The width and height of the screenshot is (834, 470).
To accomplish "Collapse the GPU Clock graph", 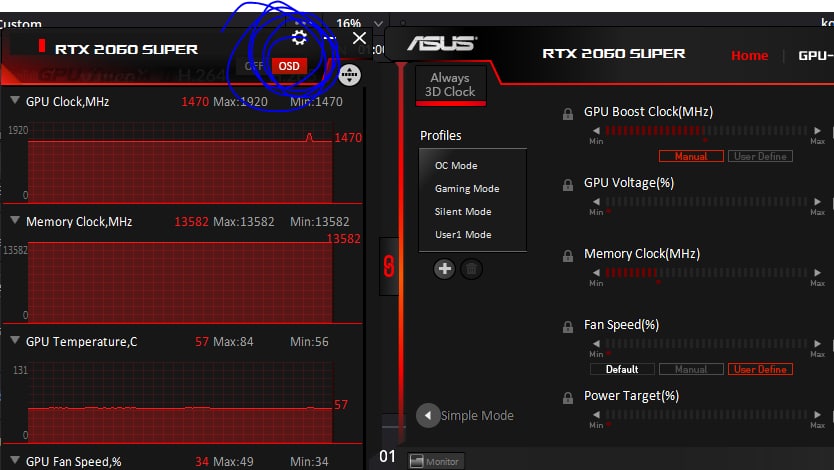I will (15, 100).
